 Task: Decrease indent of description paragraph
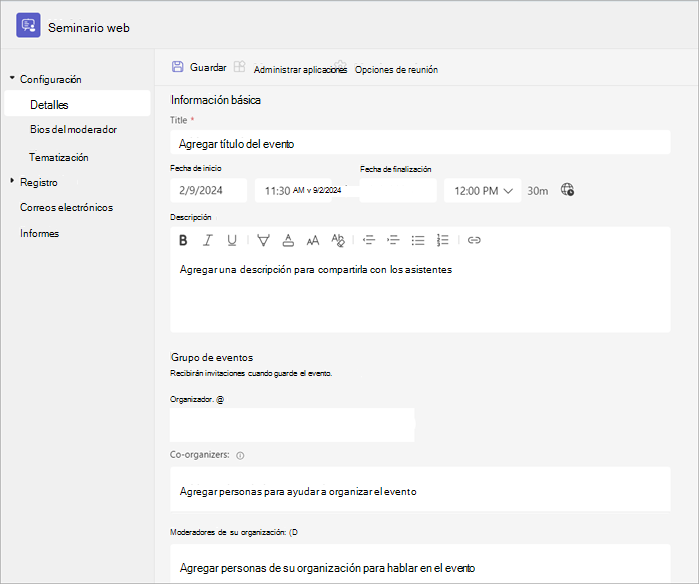point(369,240)
